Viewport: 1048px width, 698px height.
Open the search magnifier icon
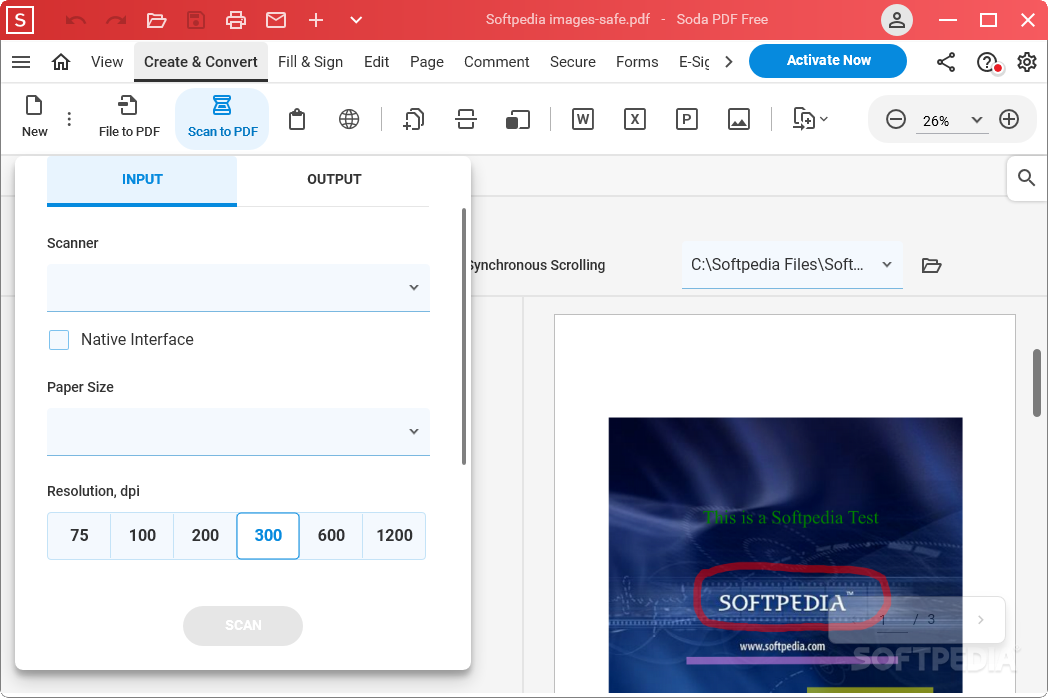click(1026, 178)
